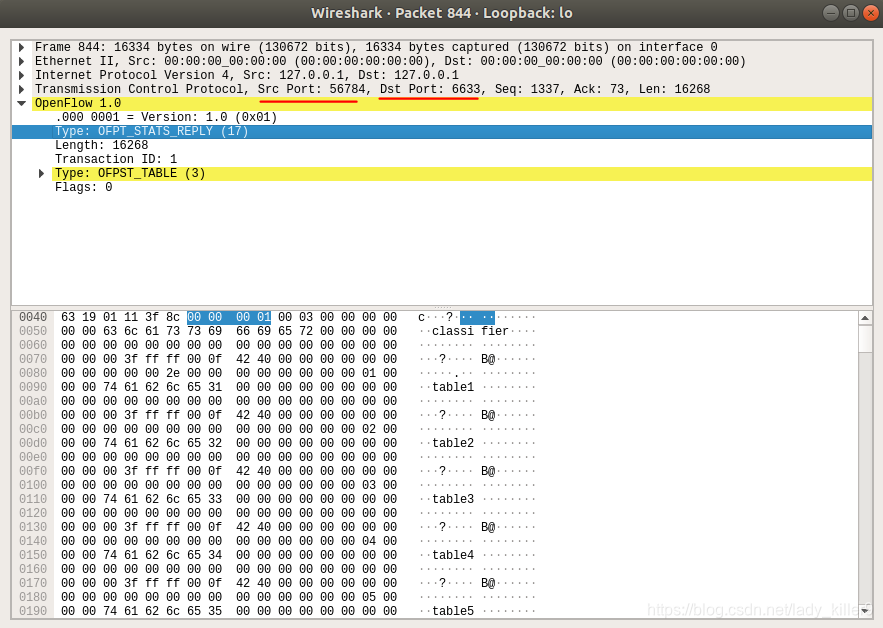Click hex offset 0190 row label

pos(33,611)
